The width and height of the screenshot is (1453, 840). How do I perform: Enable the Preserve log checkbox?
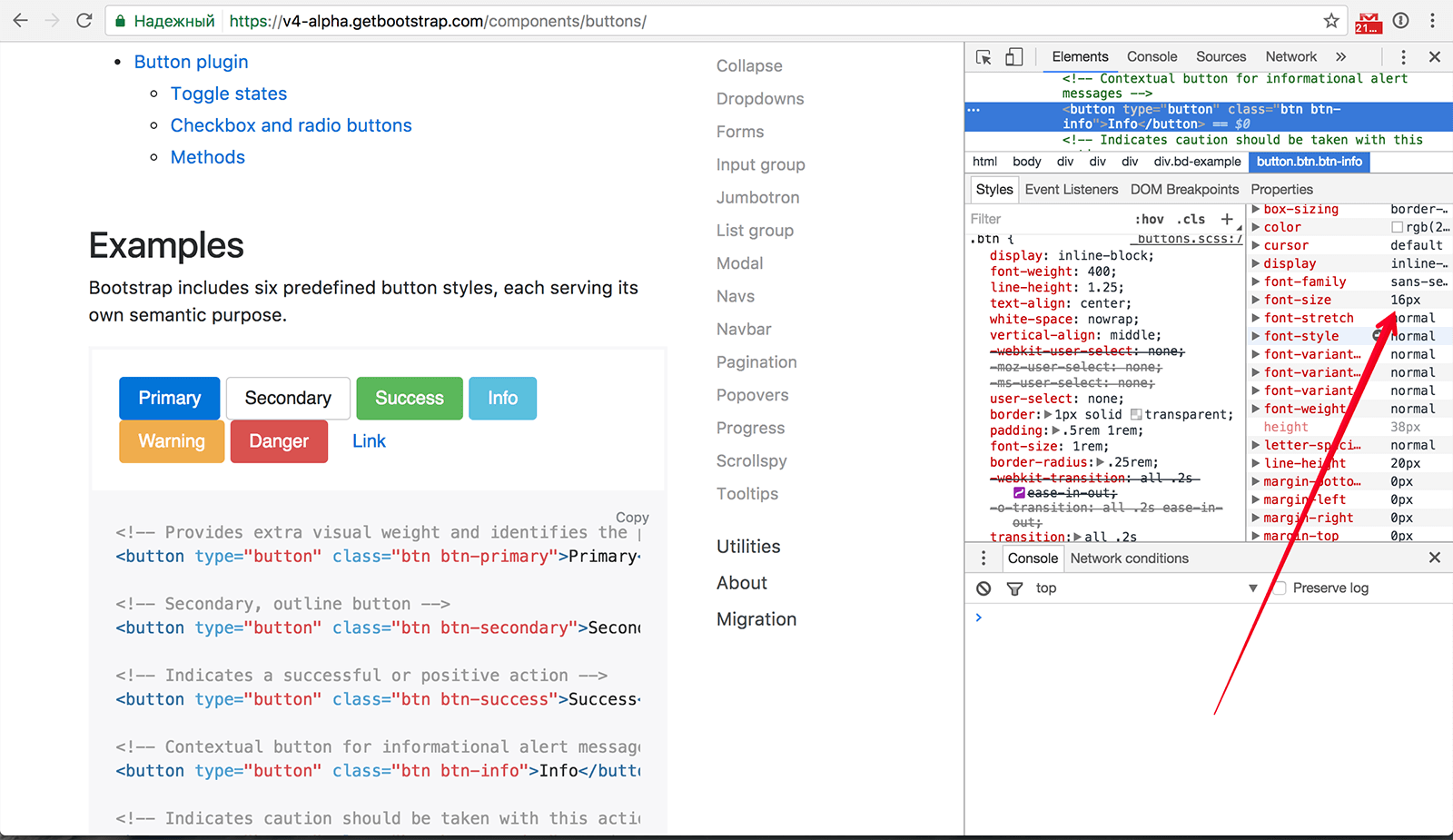pyautogui.click(x=1280, y=588)
